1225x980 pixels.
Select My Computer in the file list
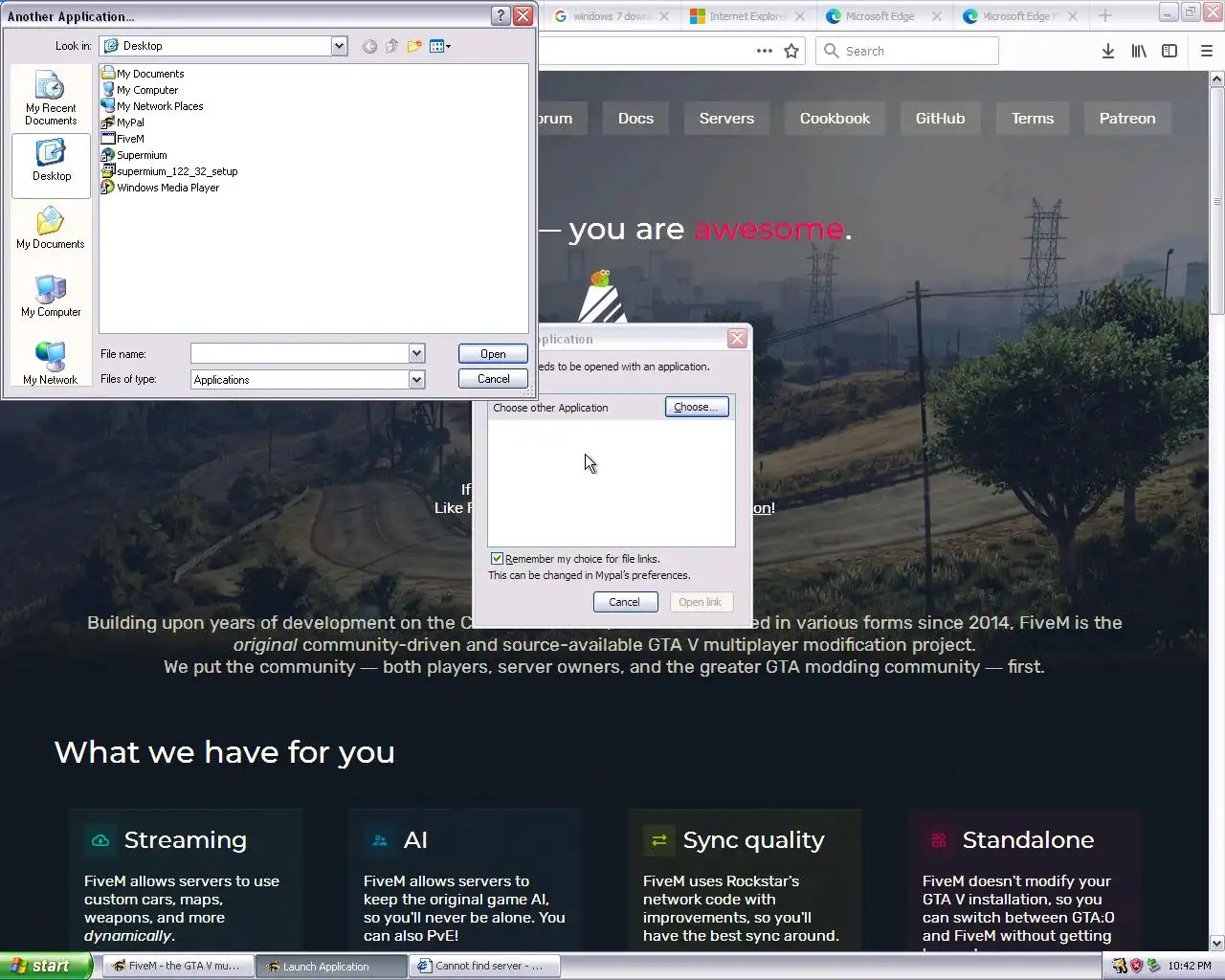[140, 90]
